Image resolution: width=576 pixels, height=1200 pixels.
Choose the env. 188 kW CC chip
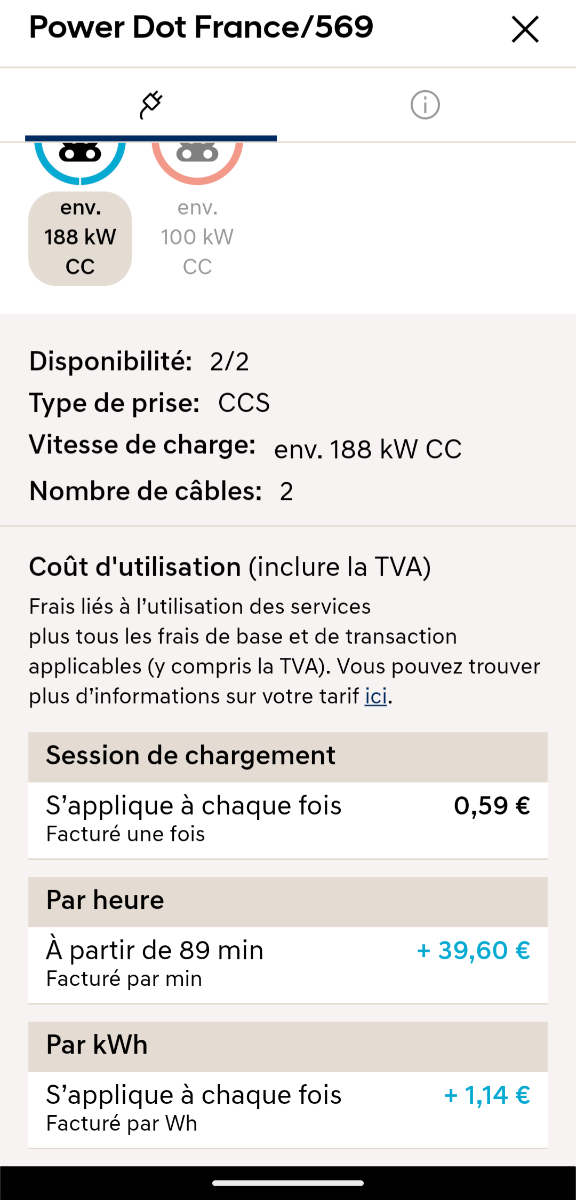tap(80, 238)
